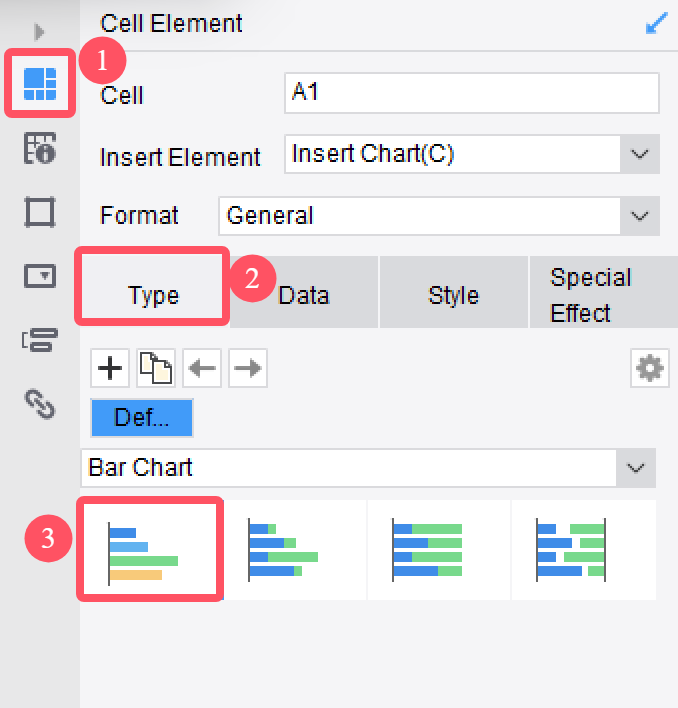678x708 pixels.
Task: Open the Cell Element panel icon
Action: click(x=39, y=82)
